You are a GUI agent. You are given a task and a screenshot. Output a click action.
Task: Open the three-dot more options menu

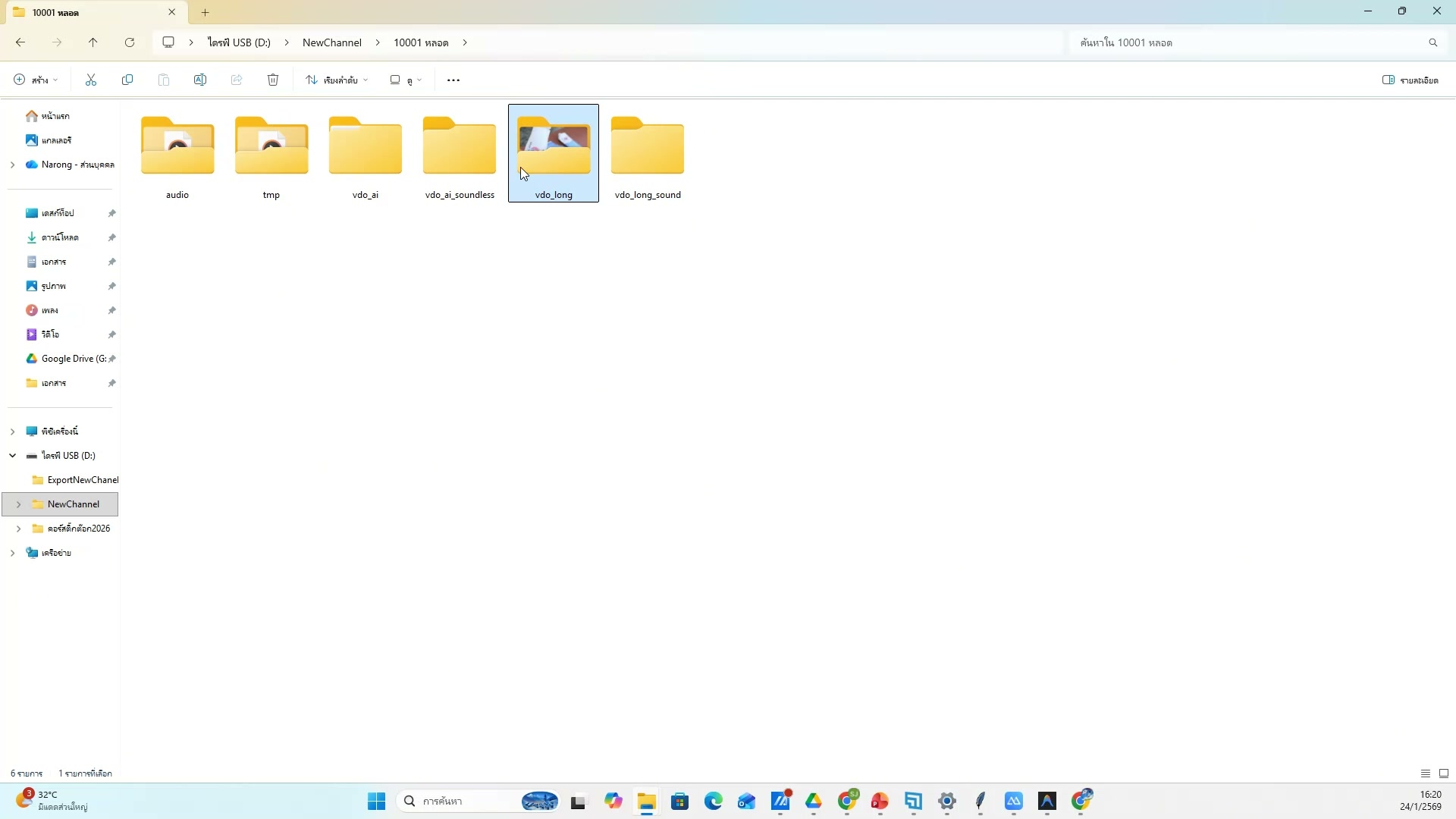453,80
